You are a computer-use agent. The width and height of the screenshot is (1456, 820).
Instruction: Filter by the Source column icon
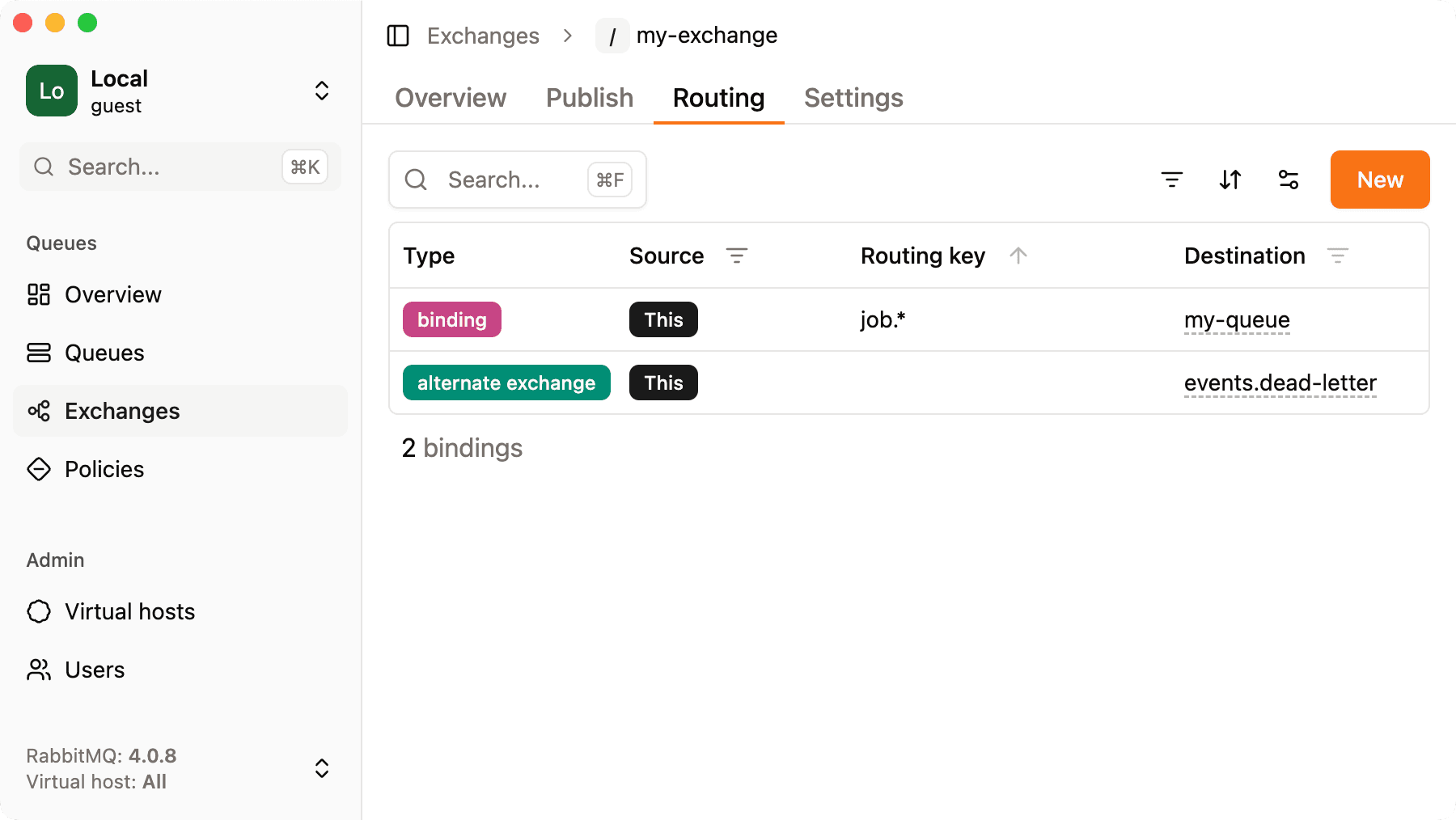(x=737, y=256)
